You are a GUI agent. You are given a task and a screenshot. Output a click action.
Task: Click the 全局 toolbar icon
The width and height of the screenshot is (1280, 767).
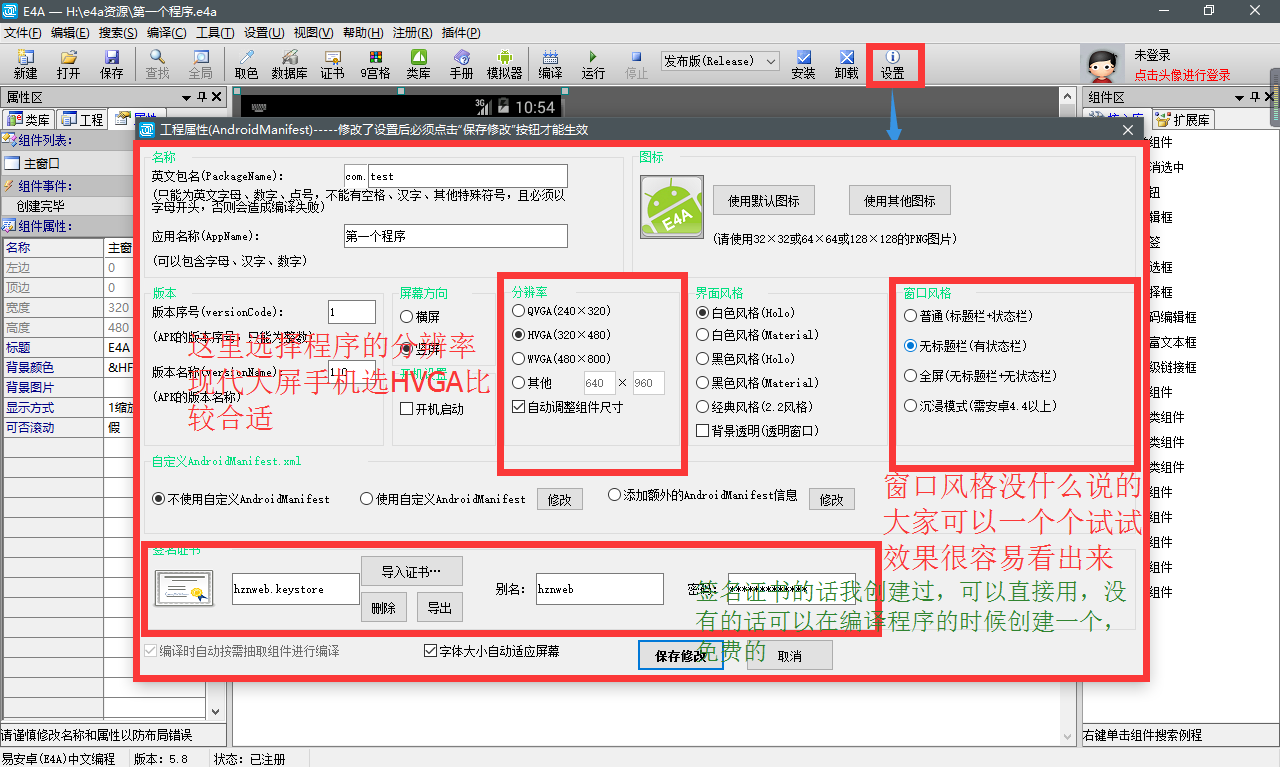coord(201,64)
